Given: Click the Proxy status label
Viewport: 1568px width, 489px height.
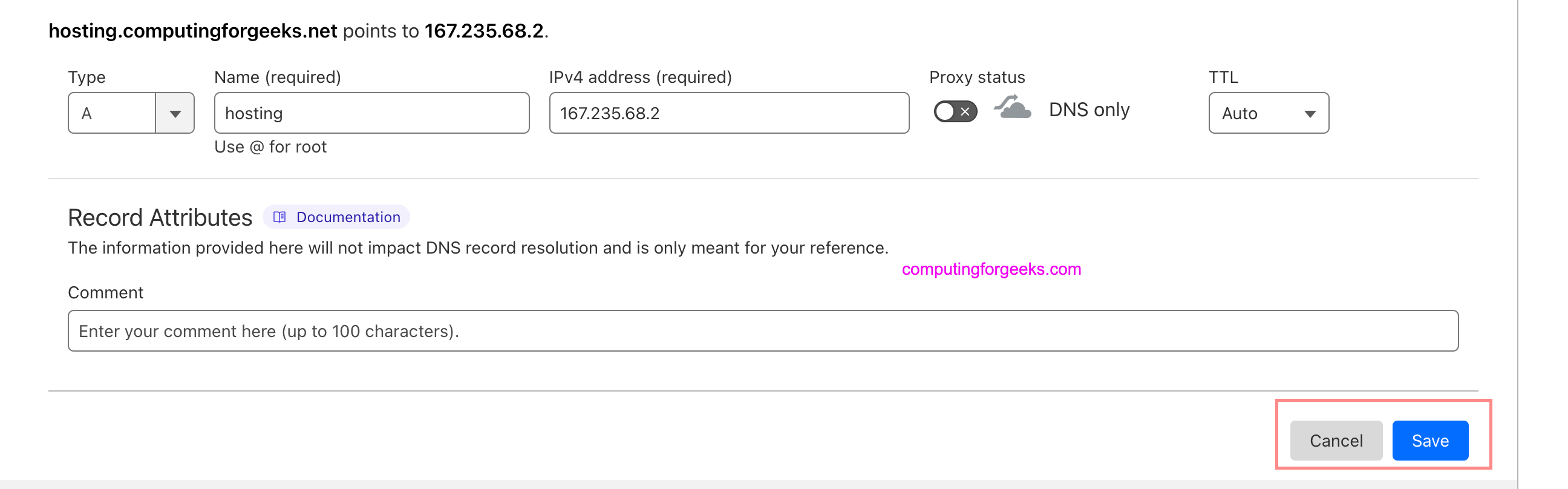Looking at the screenshot, I should coord(977,77).
